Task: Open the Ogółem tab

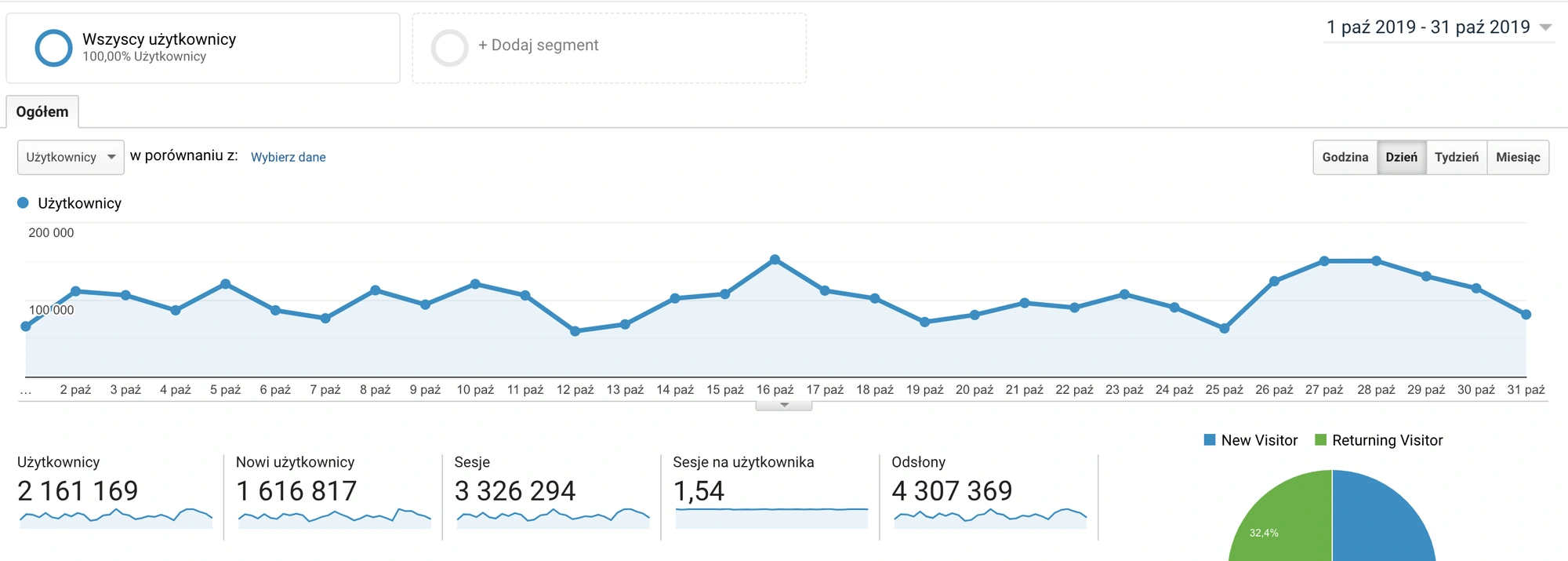Action: click(x=42, y=112)
